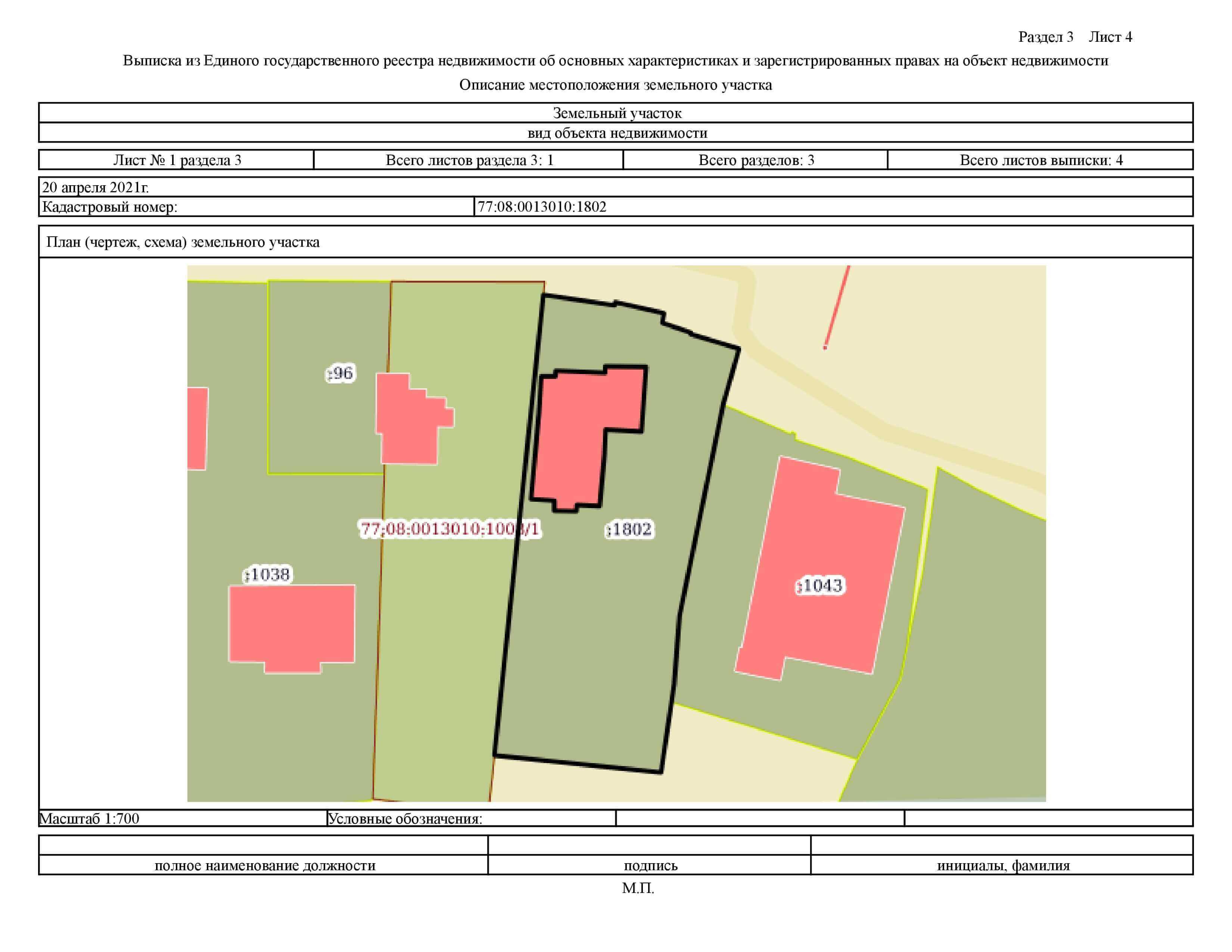
Task: Click the parcel label ':1802' on map
Action: [629, 529]
